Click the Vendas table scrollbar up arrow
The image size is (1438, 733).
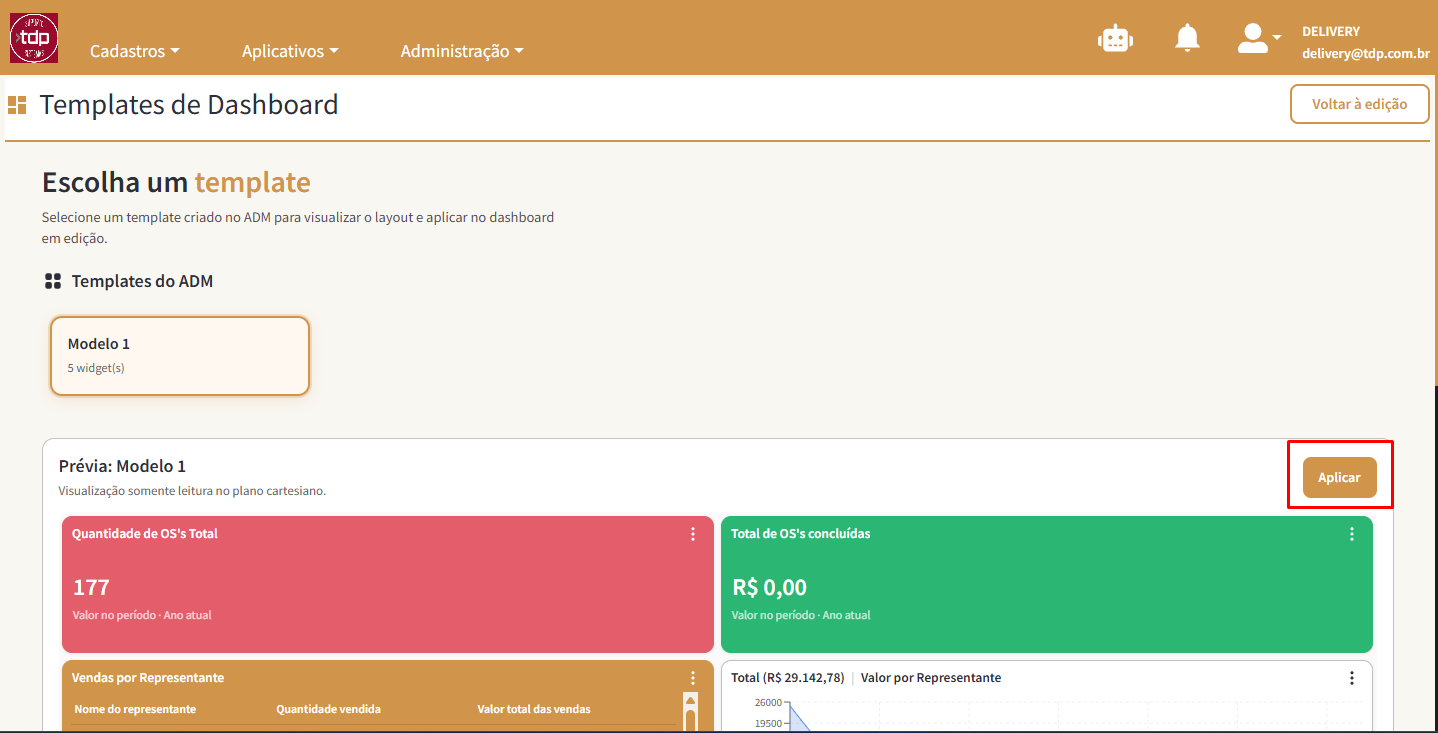click(x=690, y=700)
